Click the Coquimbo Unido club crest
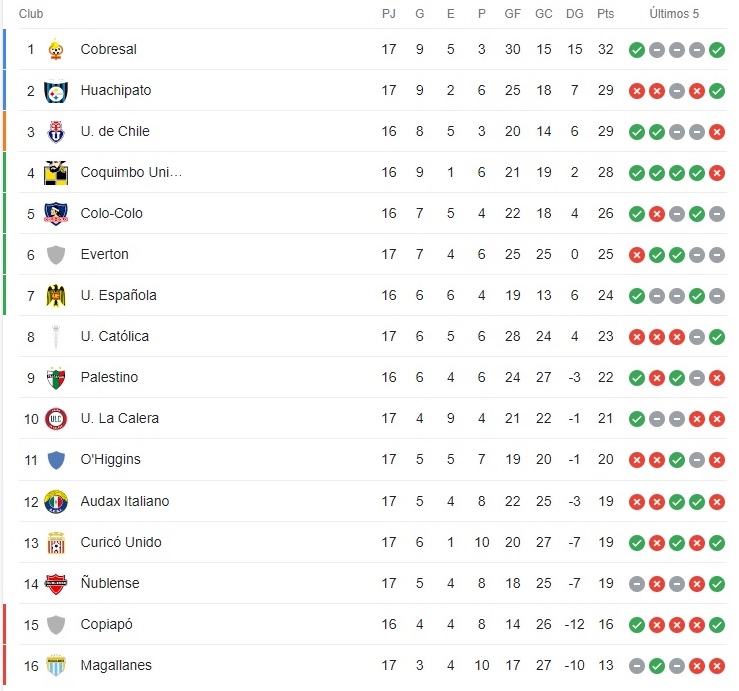 tap(56, 172)
